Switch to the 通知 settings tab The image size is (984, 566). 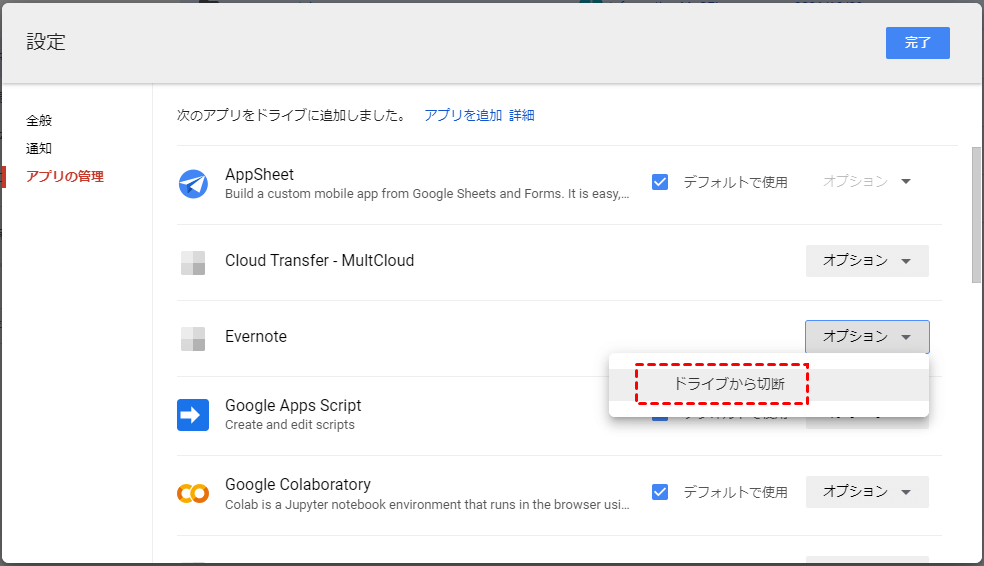coord(39,149)
